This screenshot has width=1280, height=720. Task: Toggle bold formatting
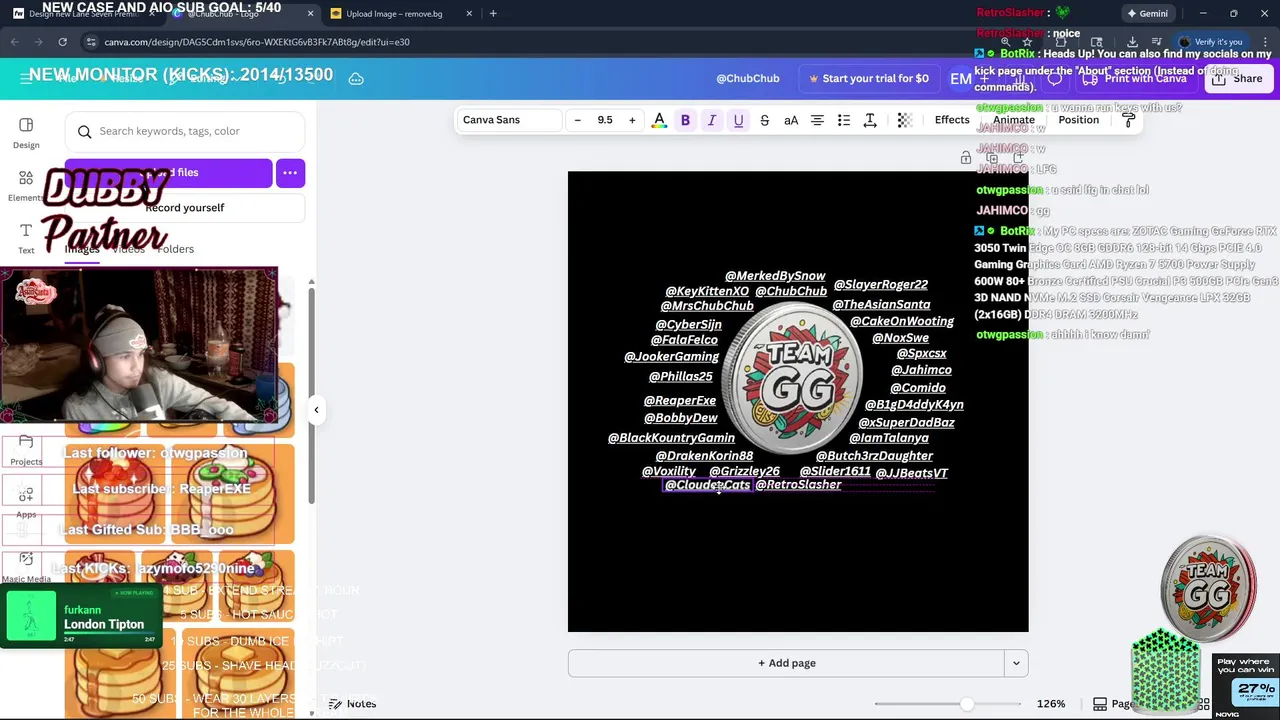coord(685,120)
